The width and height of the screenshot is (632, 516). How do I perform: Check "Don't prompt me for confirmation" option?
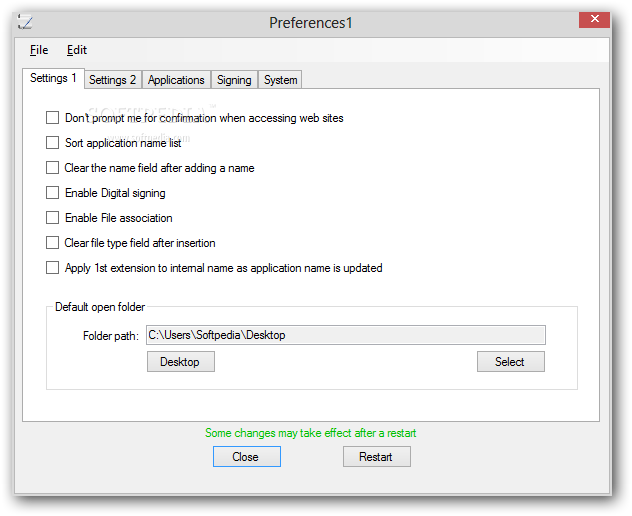click(52, 118)
